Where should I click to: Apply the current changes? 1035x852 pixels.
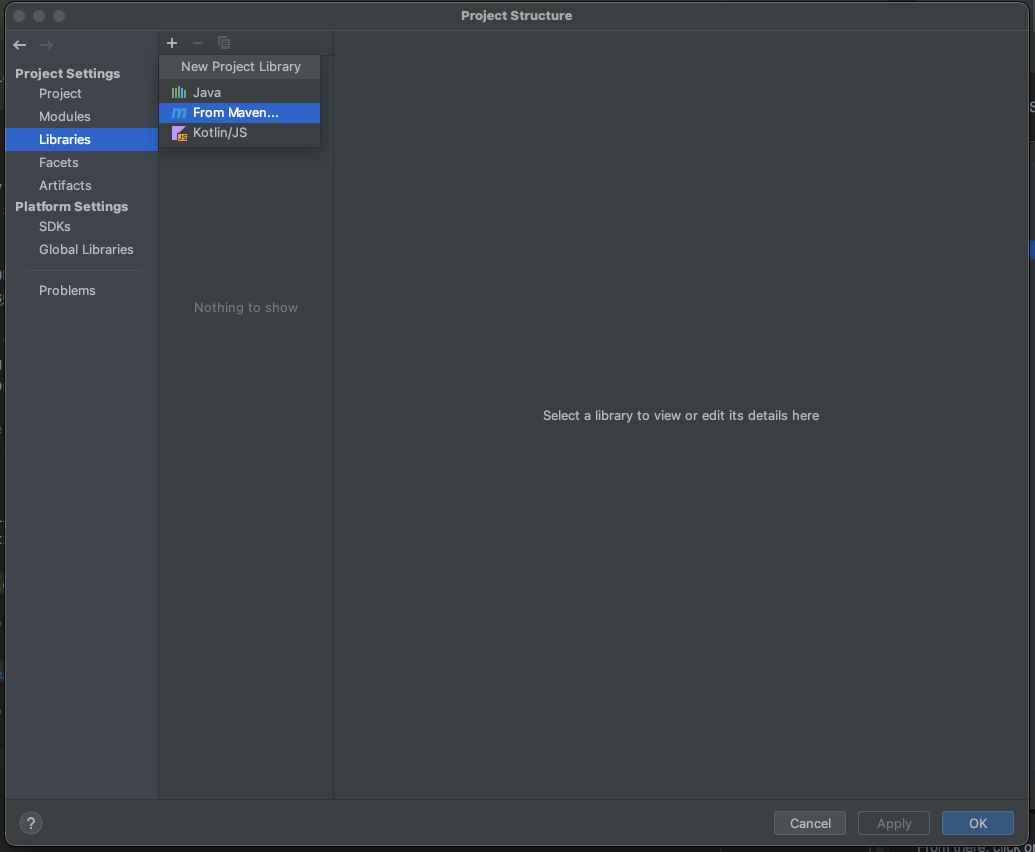893,823
